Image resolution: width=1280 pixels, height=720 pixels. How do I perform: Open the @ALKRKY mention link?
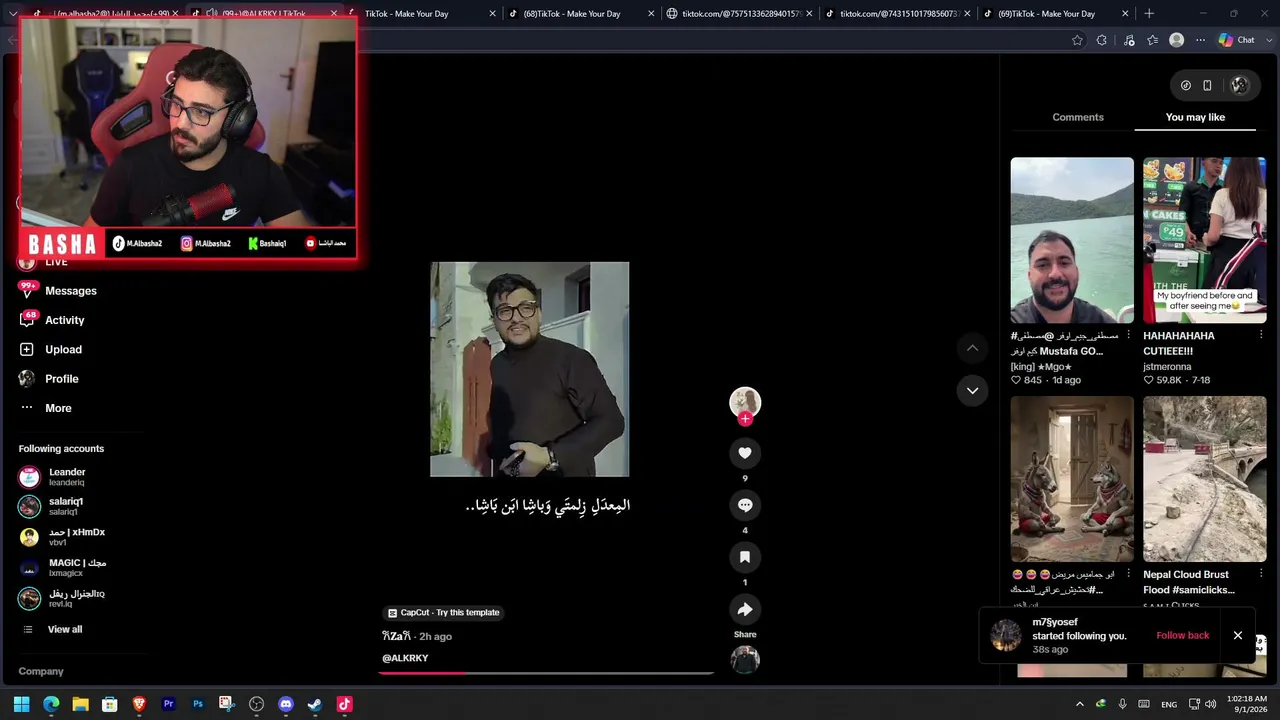[x=405, y=658]
